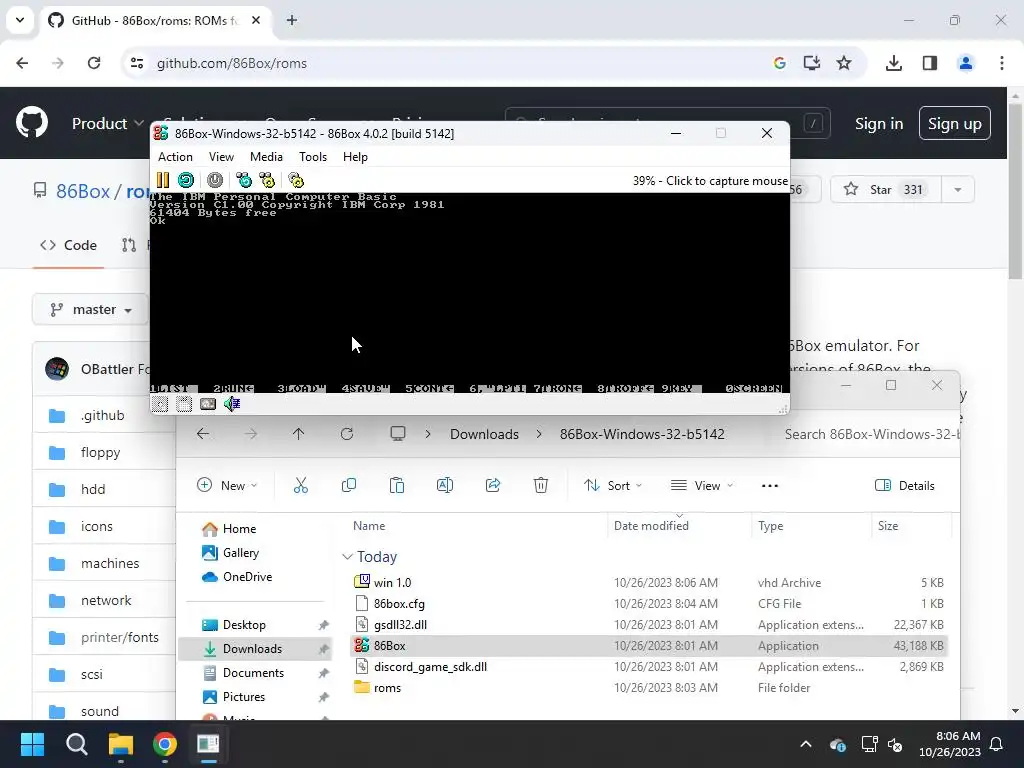1024x768 pixels.
Task: Open the master branch dropdown
Action: pyautogui.click(x=91, y=310)
